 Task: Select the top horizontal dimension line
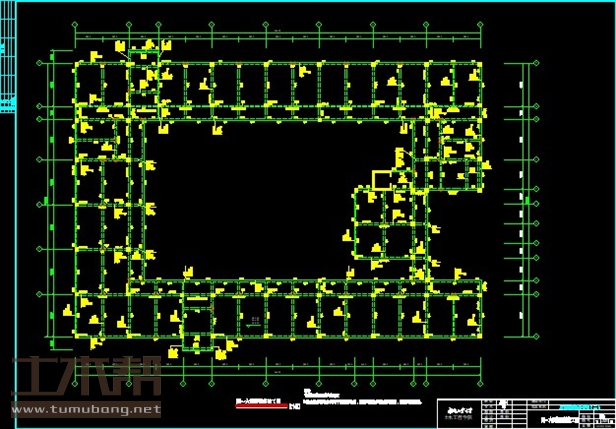280,40
